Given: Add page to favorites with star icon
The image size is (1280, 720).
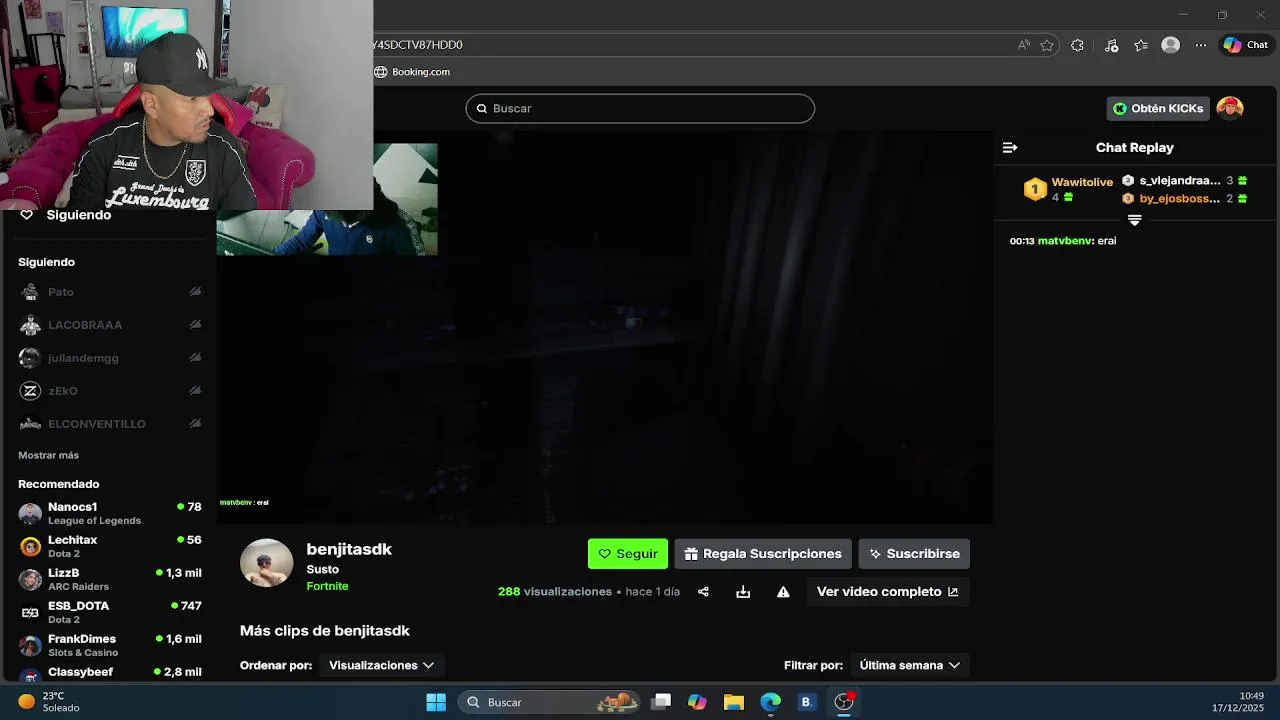Looking at the screenshot, I should [x=1047, y=45].
